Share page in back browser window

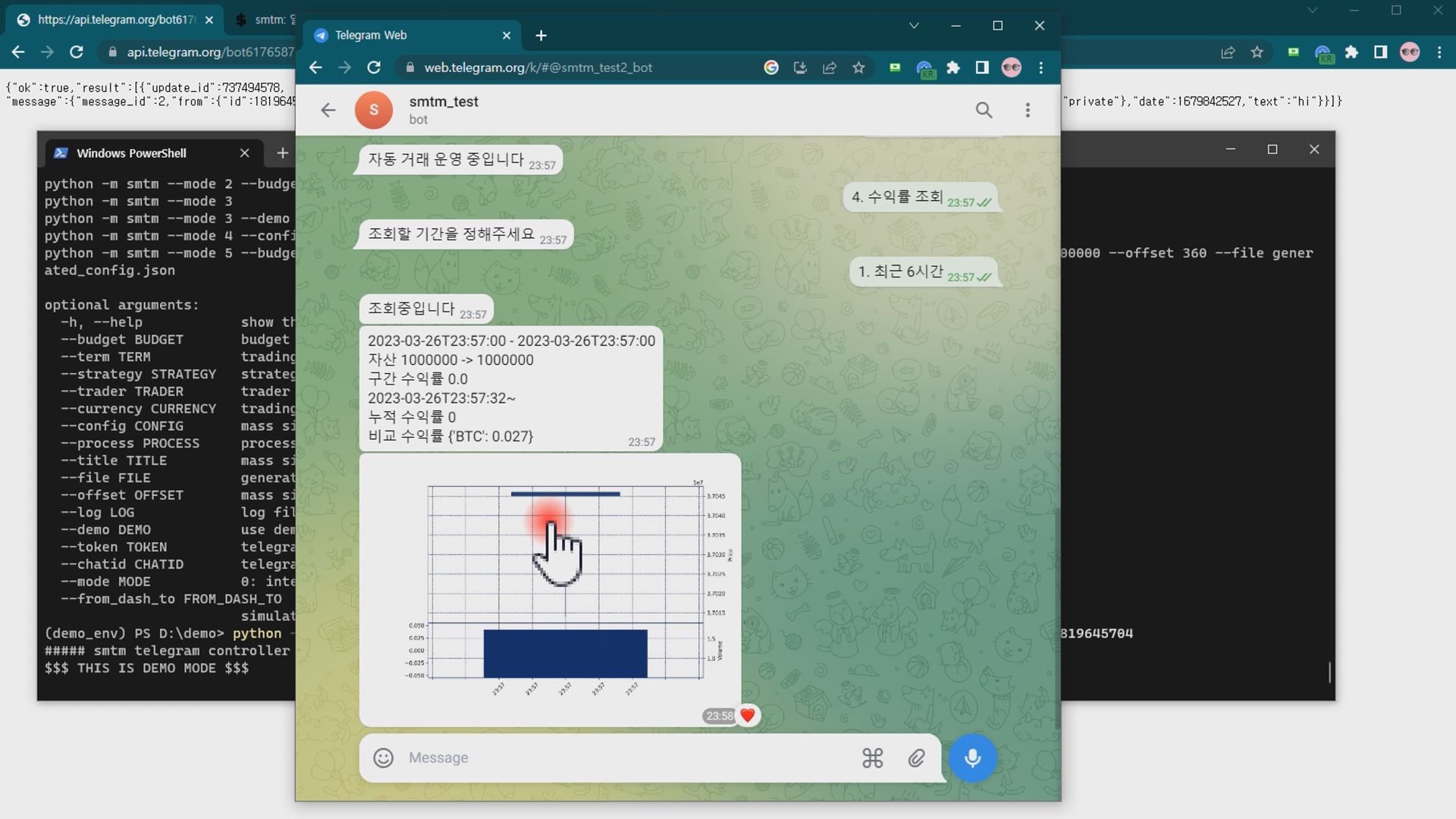click(1228, 52)
